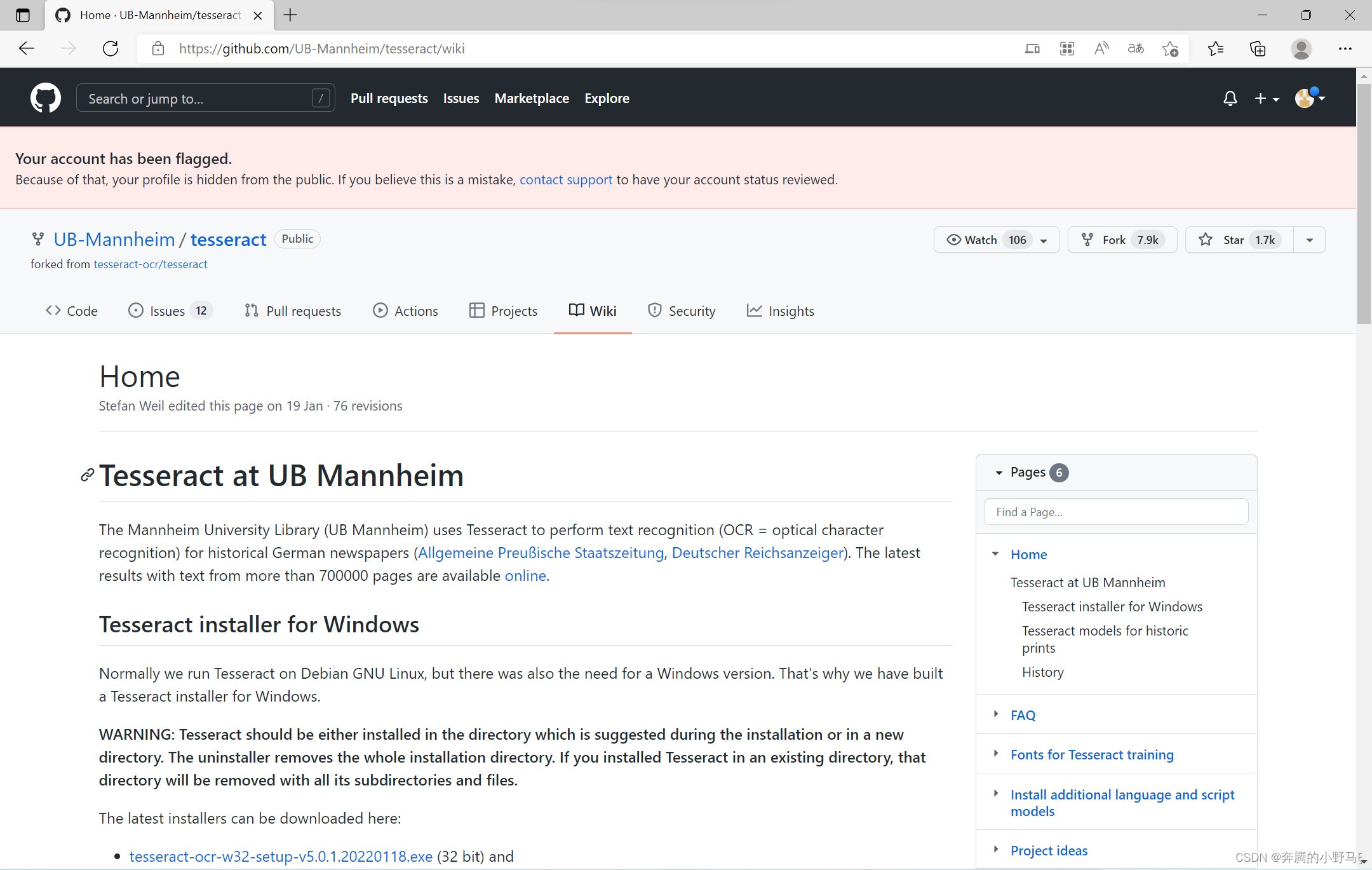Screen dimensions: 1372x870
Task: Open the Insights tab
Action: coord(780,311)
